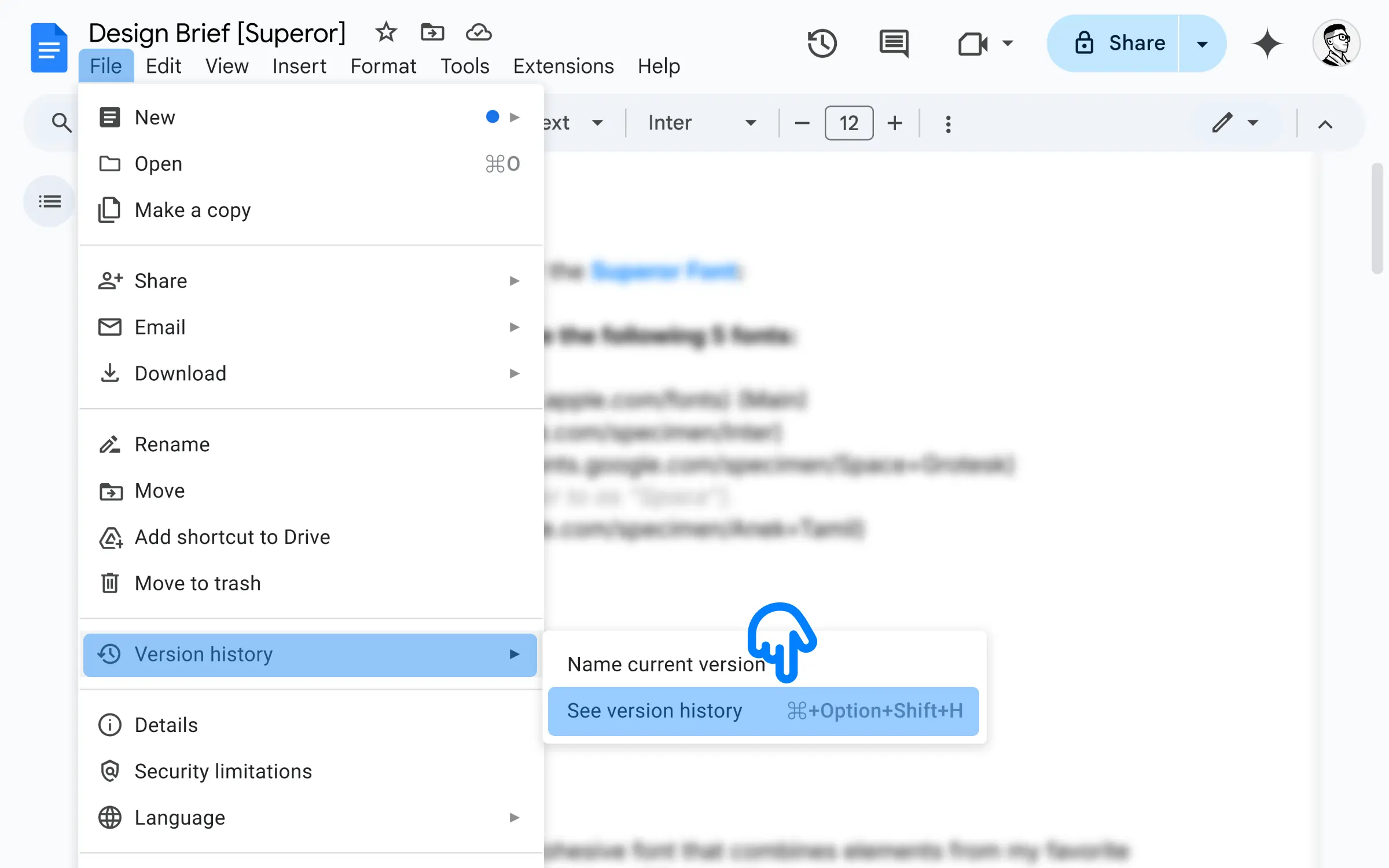1389x868 pixels.
Task: Open version history clock icon in header
Action: pos(822,43)
